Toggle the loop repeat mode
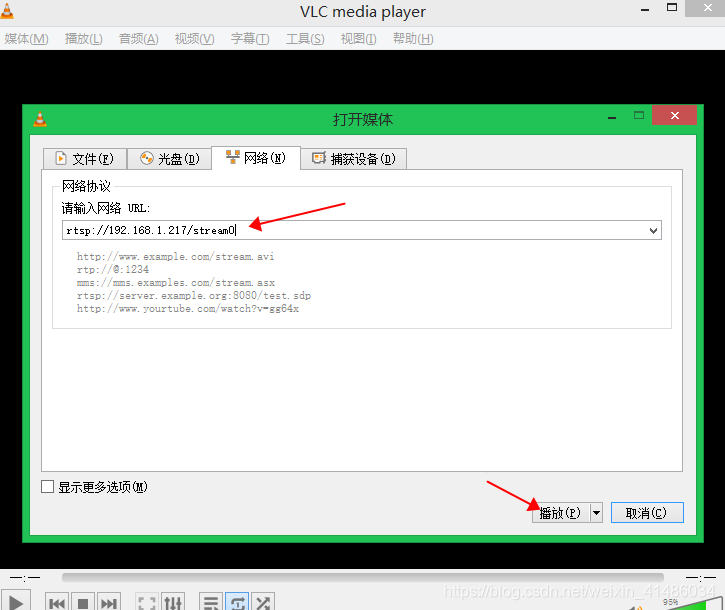The image size is (725, 610). pos(237,603)
